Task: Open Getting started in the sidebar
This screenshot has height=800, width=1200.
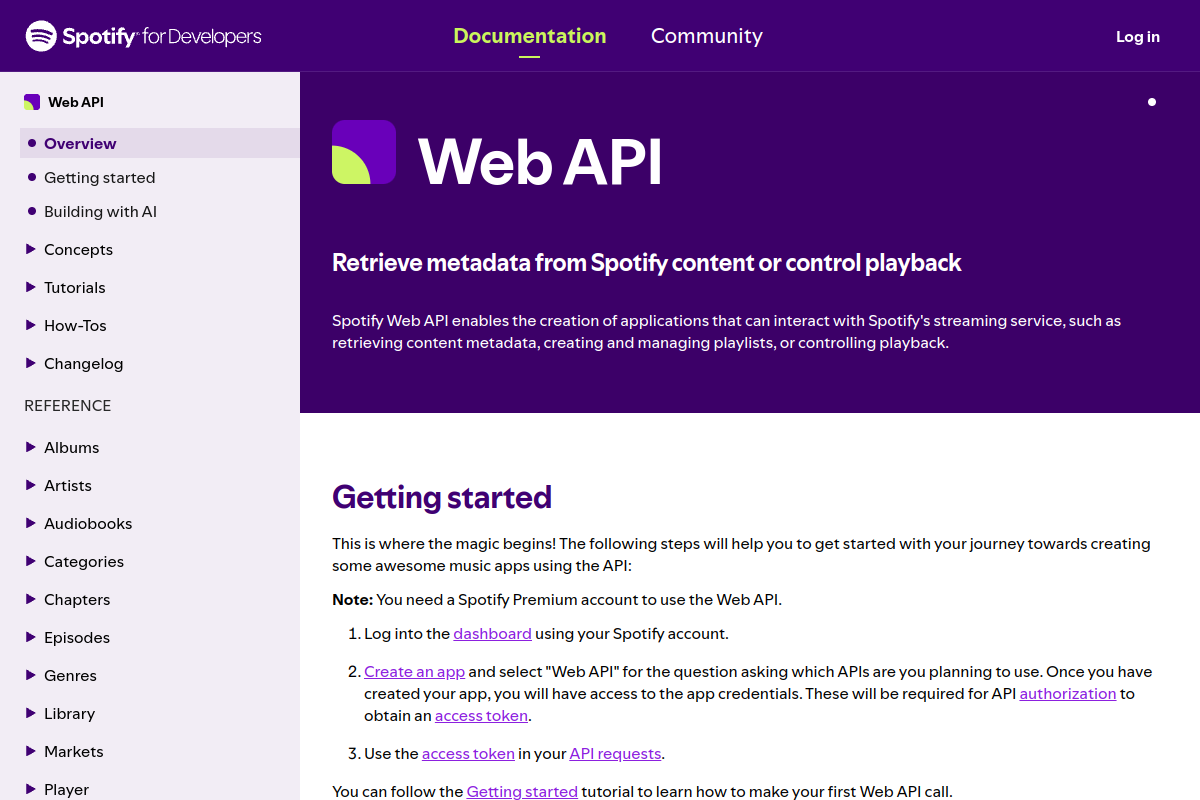Action: coord(100,177)
